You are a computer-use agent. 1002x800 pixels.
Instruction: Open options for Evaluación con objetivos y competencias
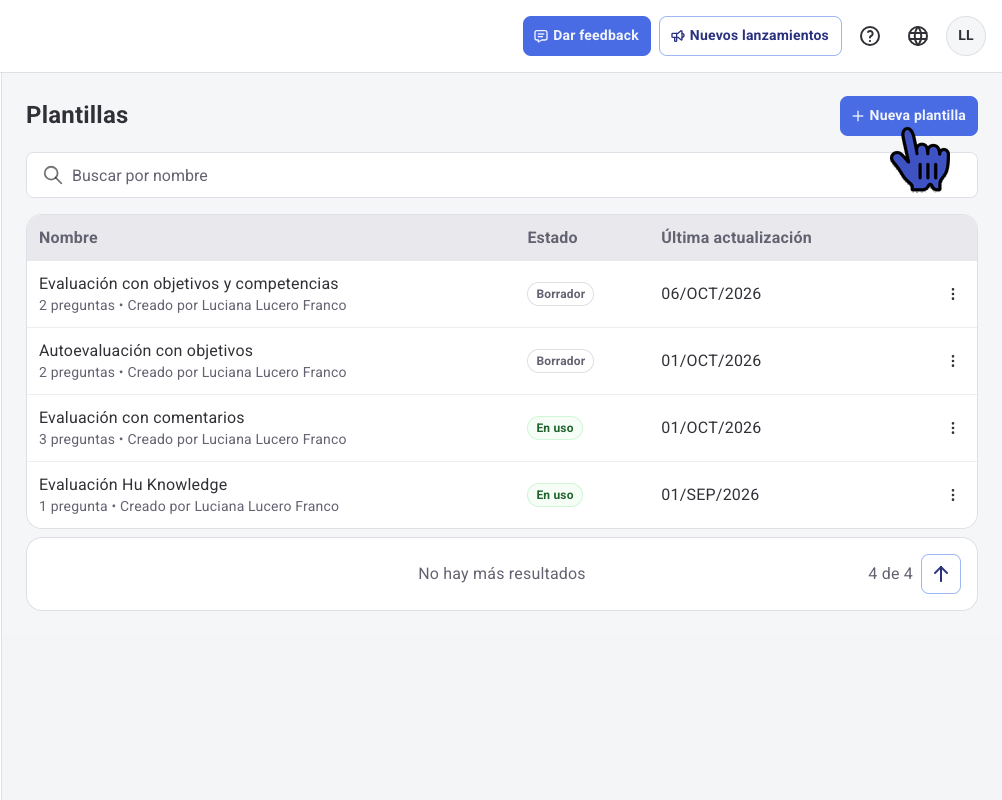953,294
